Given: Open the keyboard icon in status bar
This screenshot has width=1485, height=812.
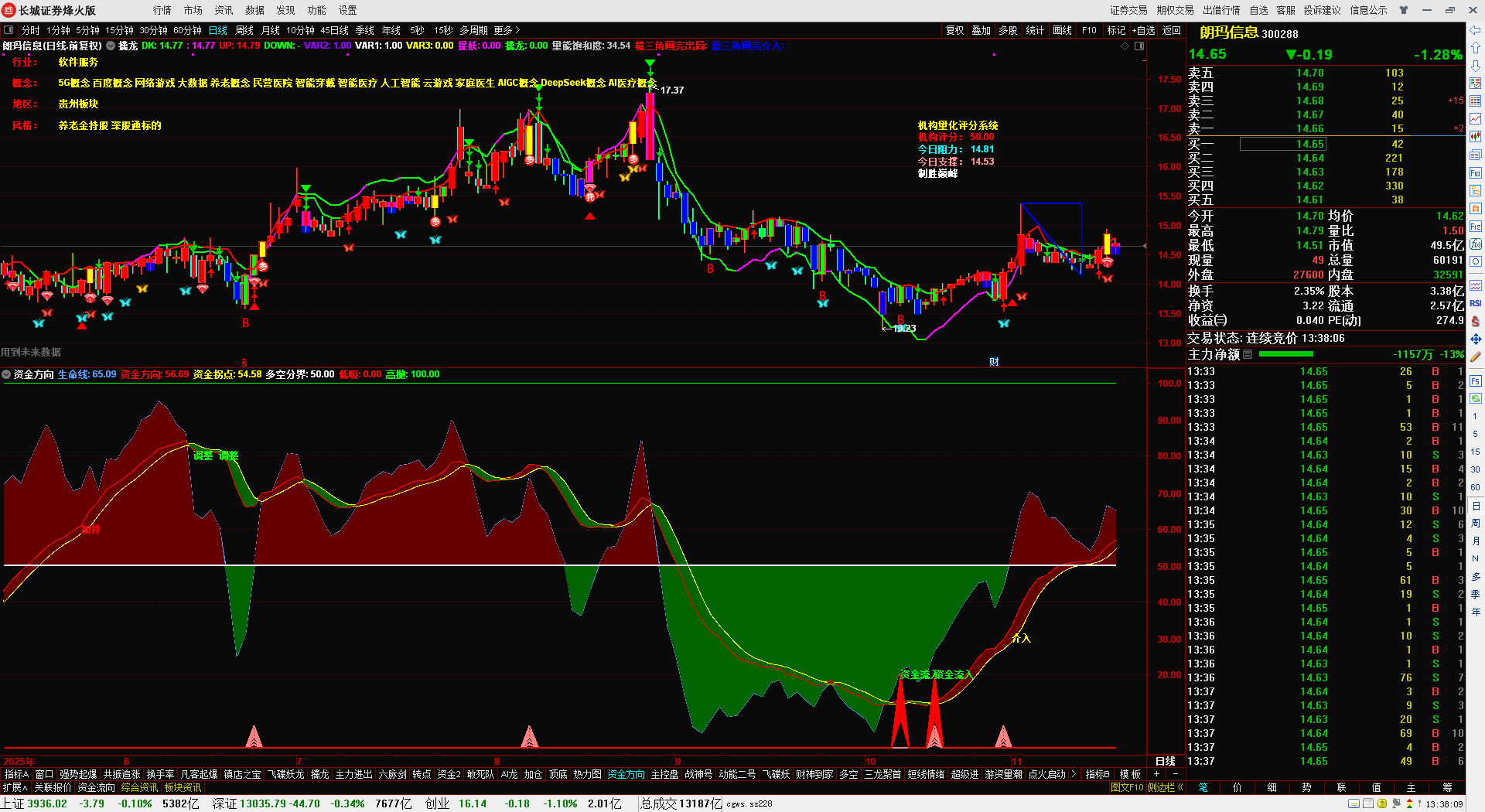Looking at the screenshot, I should [x=1354, y=804].
